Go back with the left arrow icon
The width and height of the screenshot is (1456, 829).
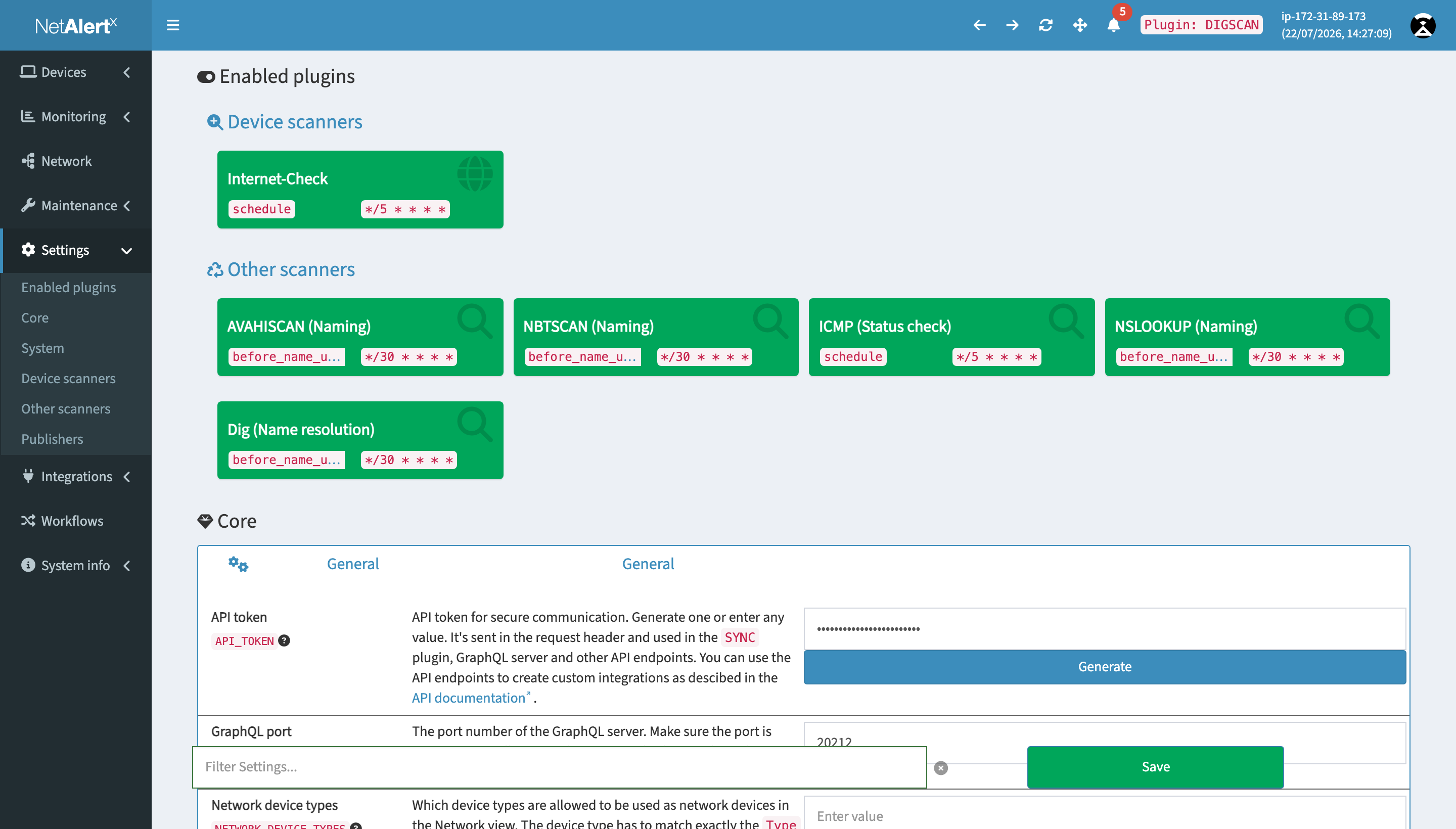[979, 25]
